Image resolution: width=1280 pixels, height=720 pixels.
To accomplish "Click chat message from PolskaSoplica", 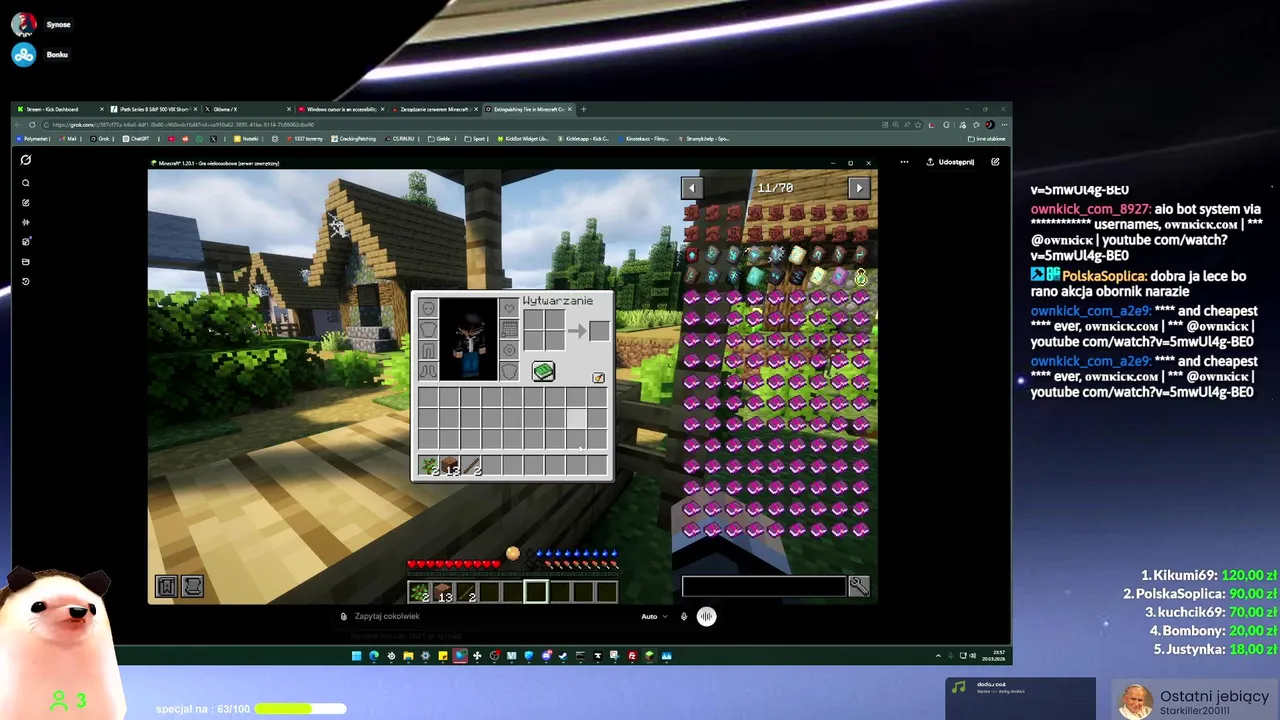I will 1140,284.
